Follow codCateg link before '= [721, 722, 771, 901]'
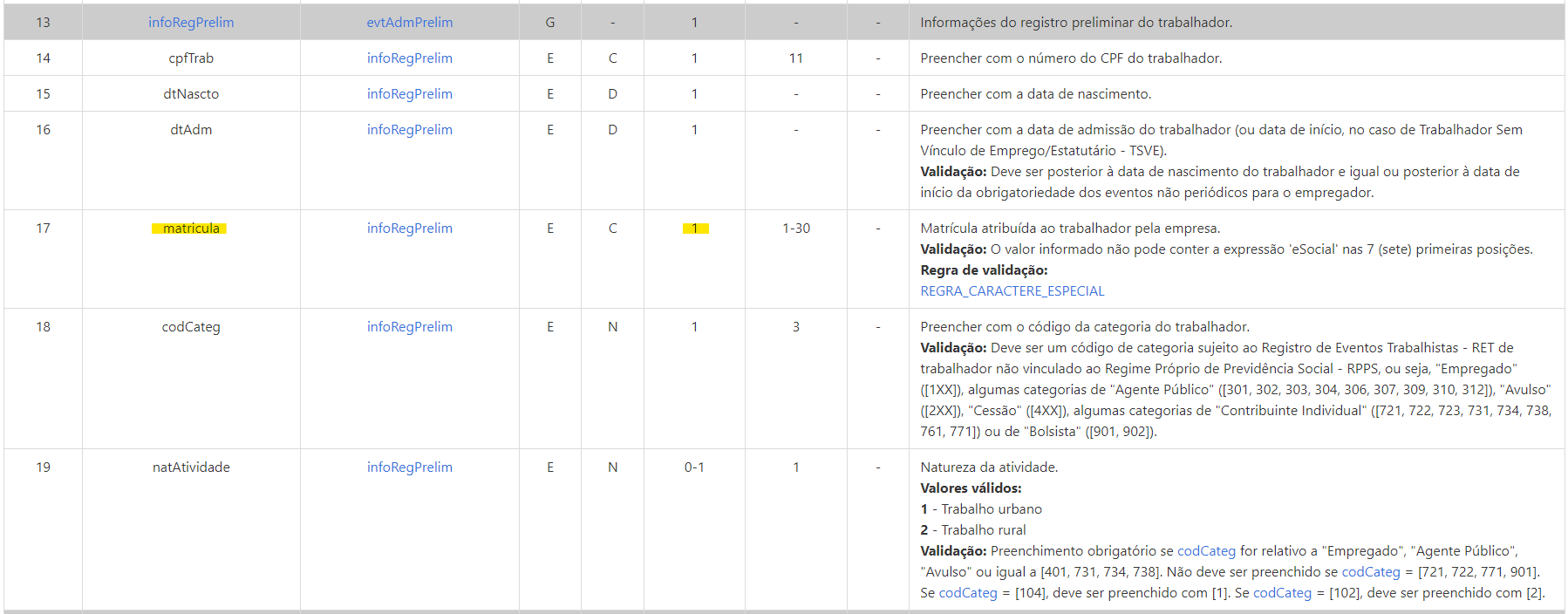 tap(1370, 572)
